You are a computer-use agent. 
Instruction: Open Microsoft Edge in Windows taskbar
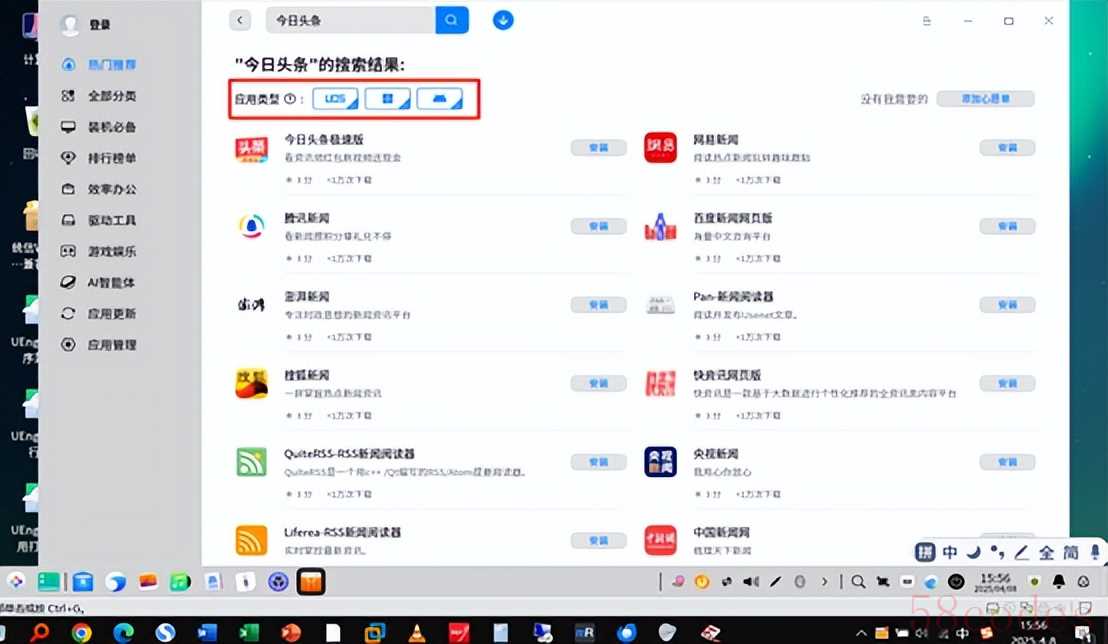[123, 632]
